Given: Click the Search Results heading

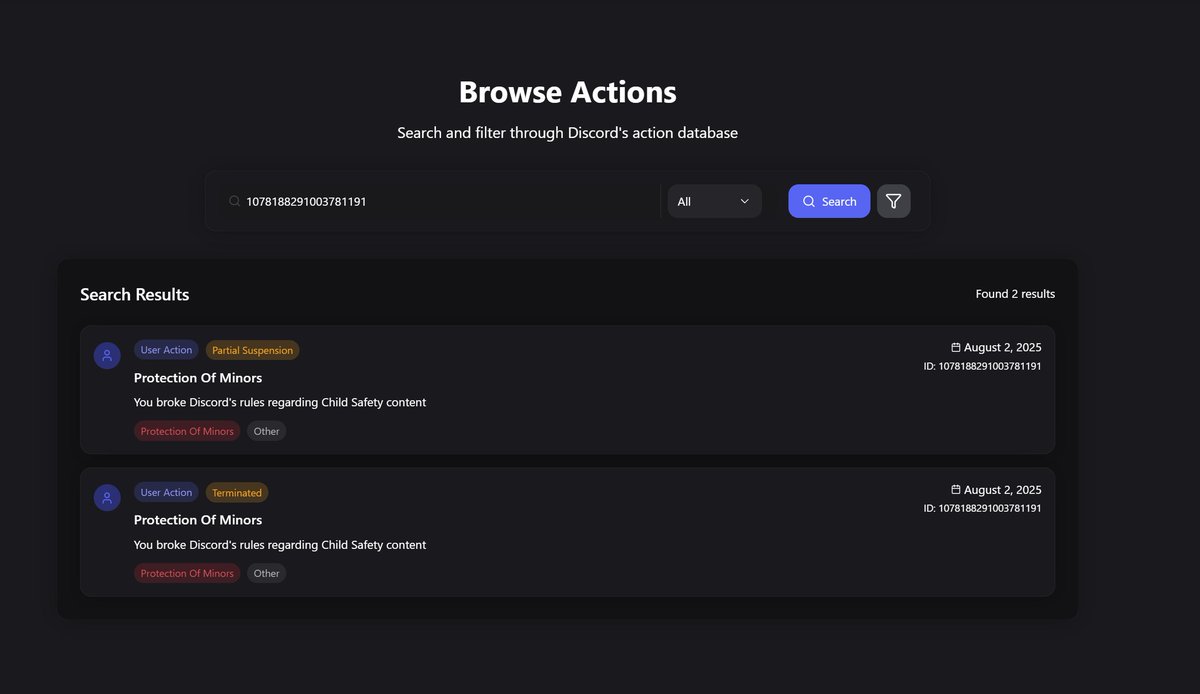Looking at the screenshot, I should [x=135, y=294].
